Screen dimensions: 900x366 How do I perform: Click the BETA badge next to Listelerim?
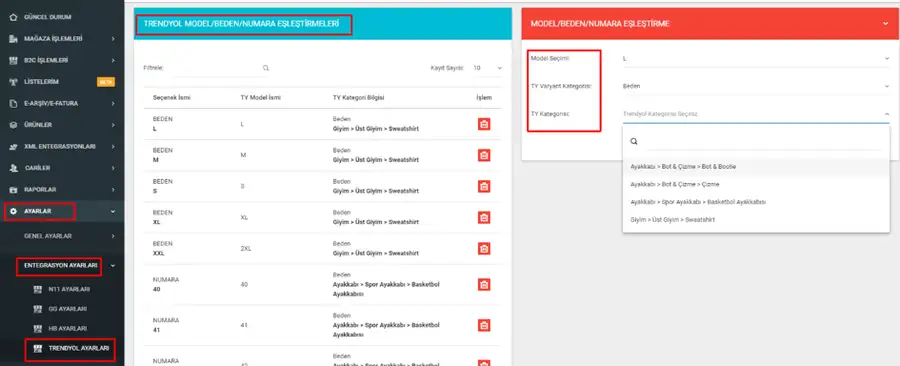tap(106, 82)
